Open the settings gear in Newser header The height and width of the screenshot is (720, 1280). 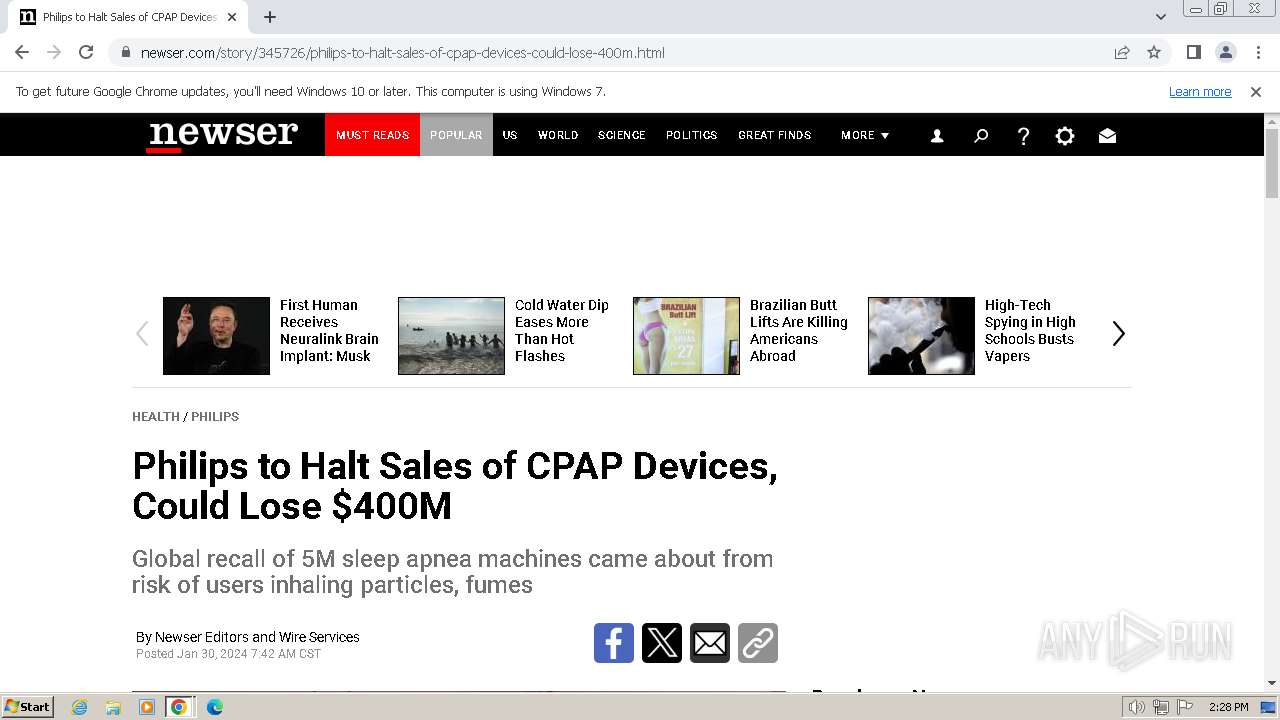tap(1065, 136)
